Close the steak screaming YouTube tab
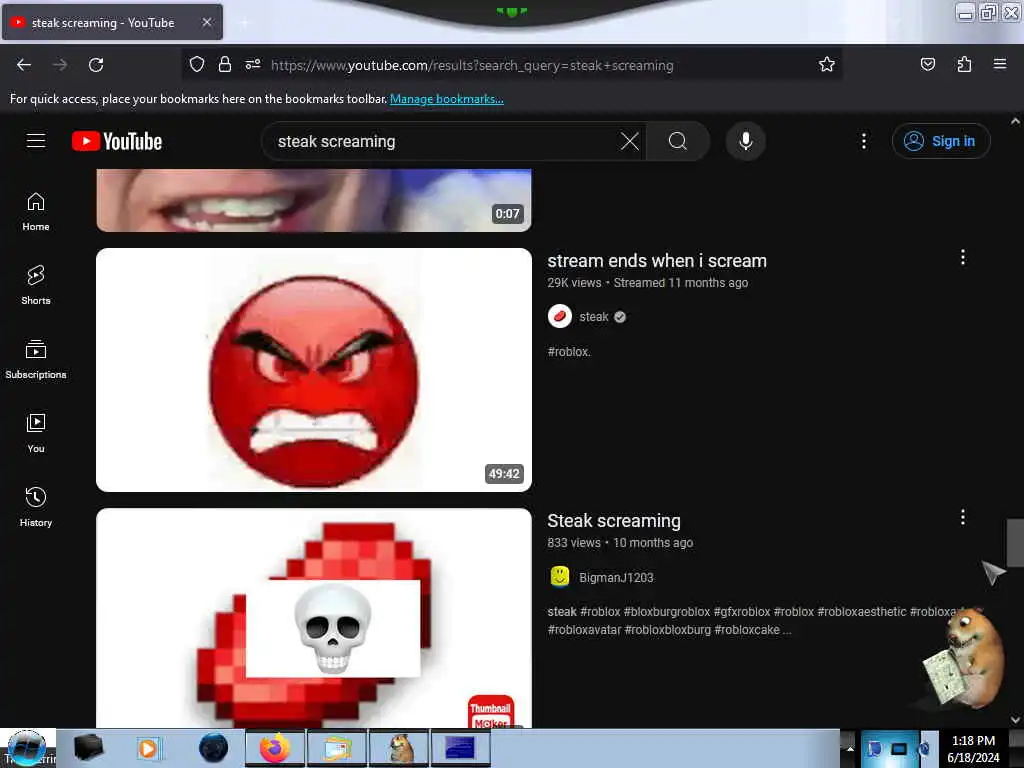Image resolution: width=1024 pixels, height=768 pixels. point(207,22)
